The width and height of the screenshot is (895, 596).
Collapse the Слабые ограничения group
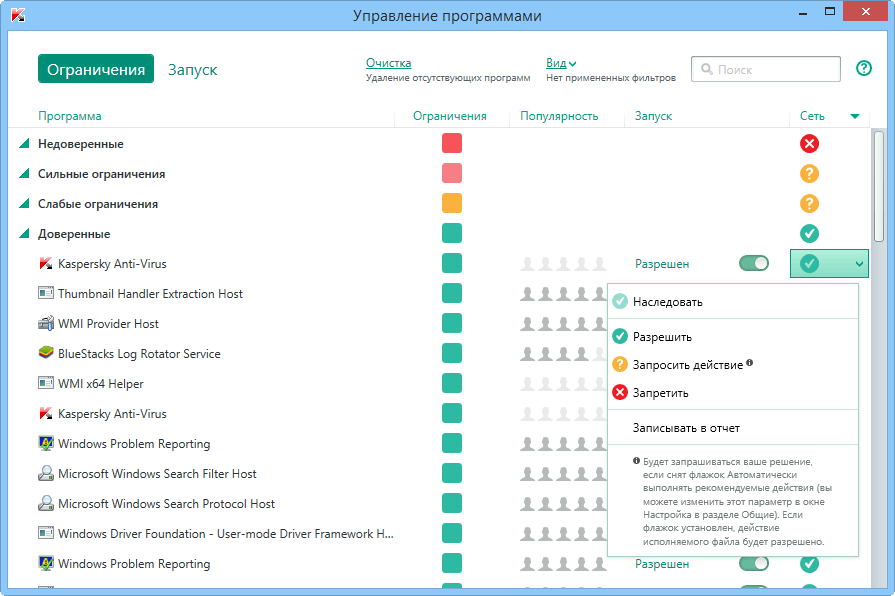click(x=24, y=203)
